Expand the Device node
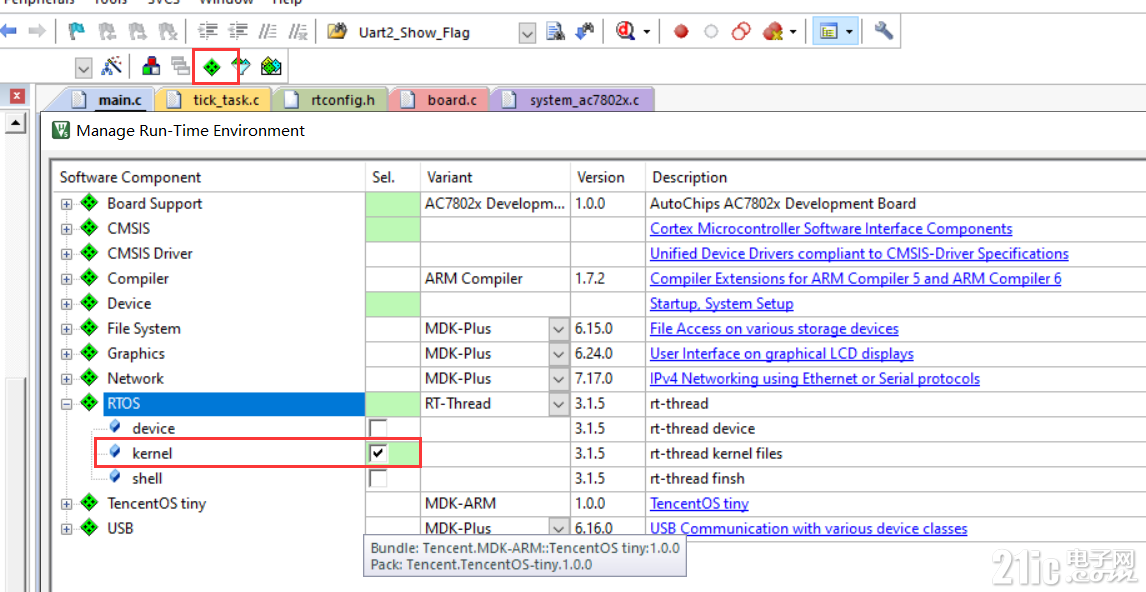Image resolution: width=1146 pixels, height=592 pixels. tap(67, 304)
